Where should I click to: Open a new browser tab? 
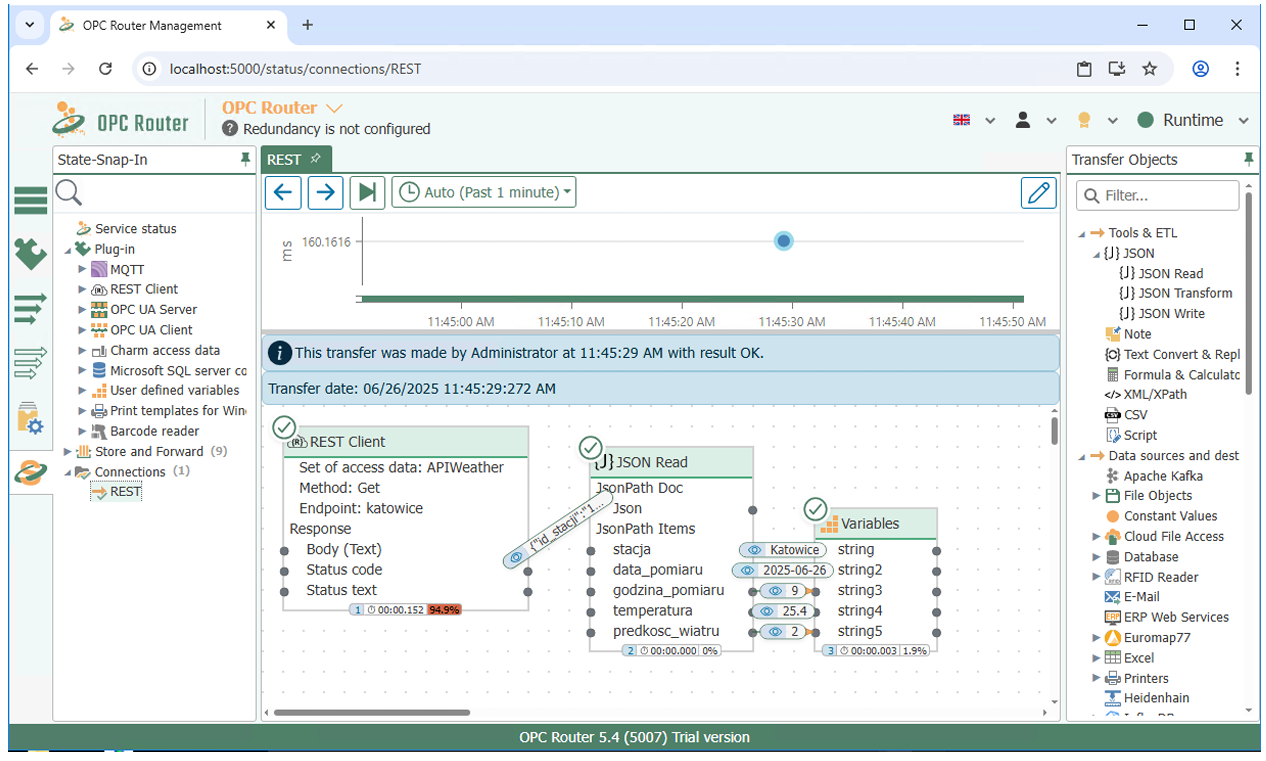(307, 25)
